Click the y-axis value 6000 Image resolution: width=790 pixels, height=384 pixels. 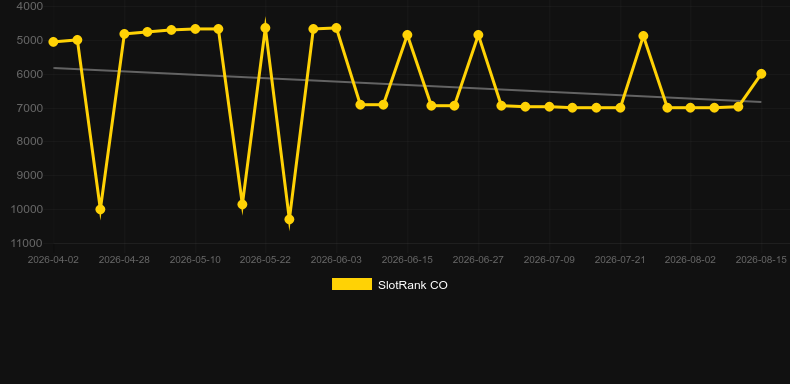pyautogui.click(x=30, y=74)
